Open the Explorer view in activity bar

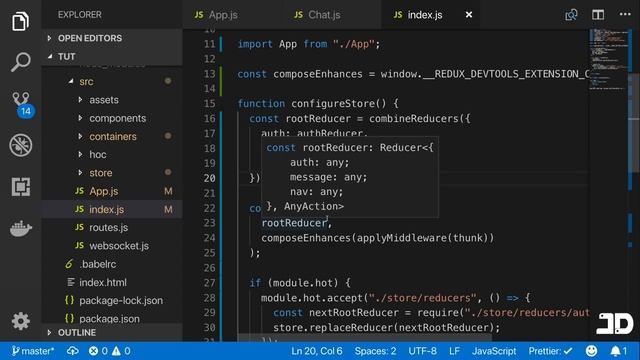(20, 21)
